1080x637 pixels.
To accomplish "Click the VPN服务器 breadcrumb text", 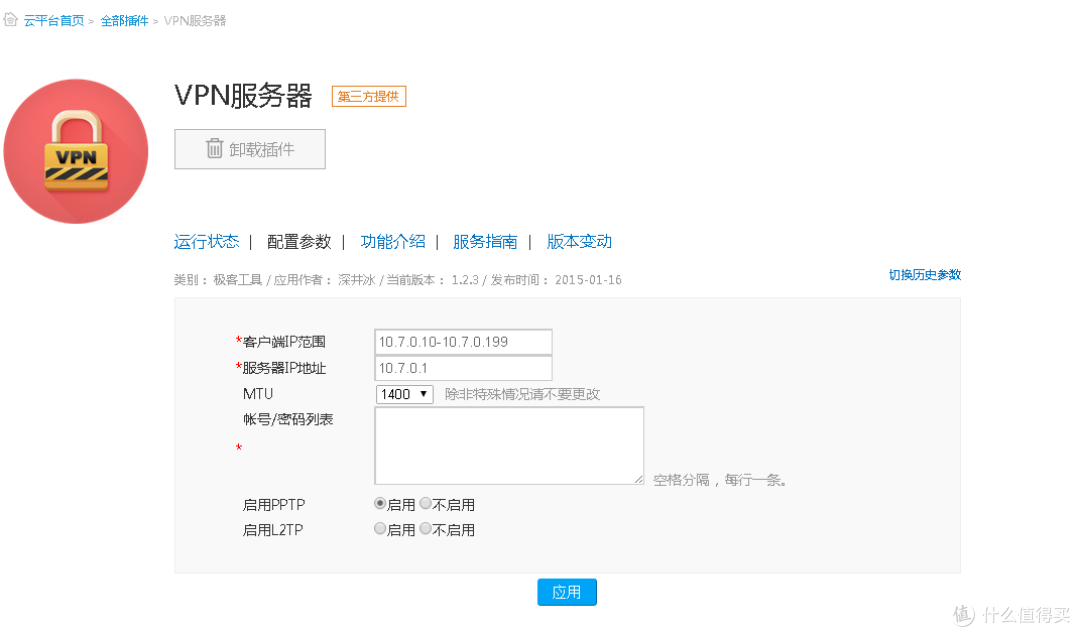I will click(x=195, y=21).
